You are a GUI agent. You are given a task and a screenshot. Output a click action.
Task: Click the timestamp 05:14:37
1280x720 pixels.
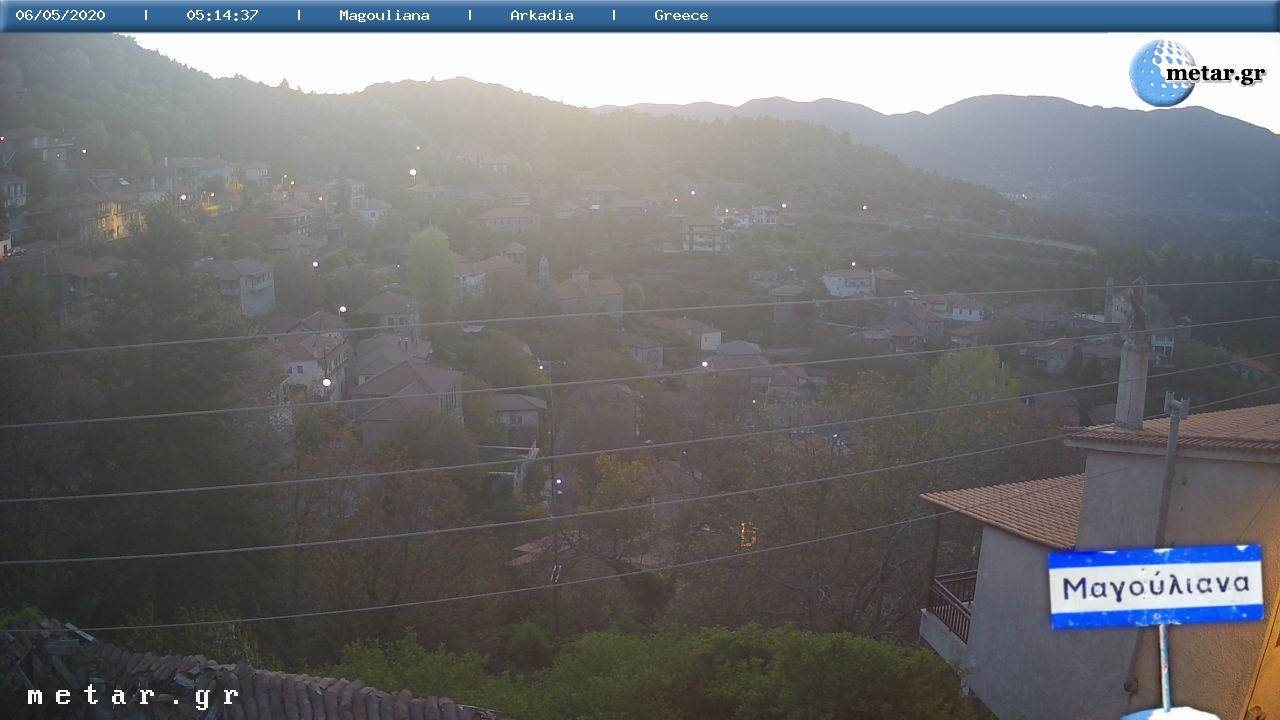coord(222,15)
